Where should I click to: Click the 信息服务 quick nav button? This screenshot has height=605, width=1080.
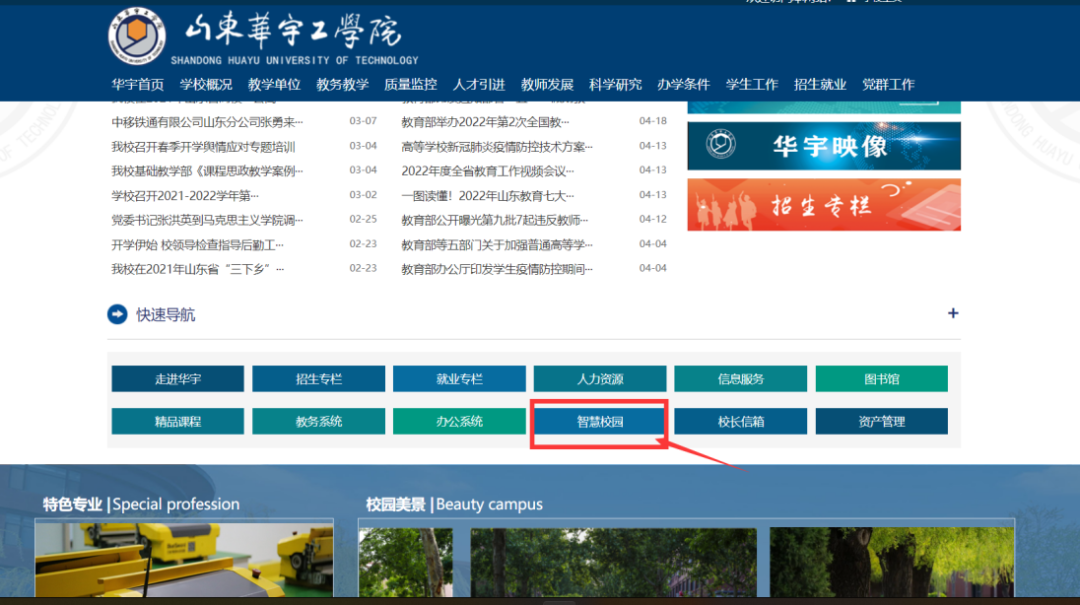point(740,379)
